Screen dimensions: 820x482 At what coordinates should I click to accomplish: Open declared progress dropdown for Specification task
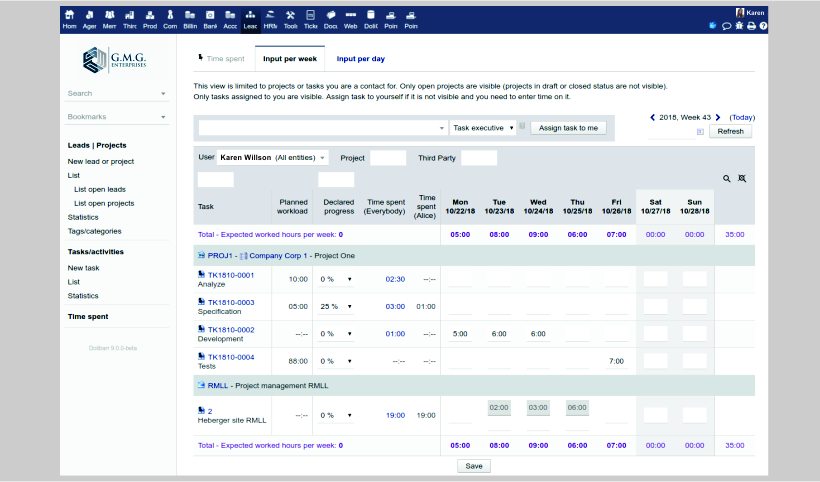(x=337, y=306)
